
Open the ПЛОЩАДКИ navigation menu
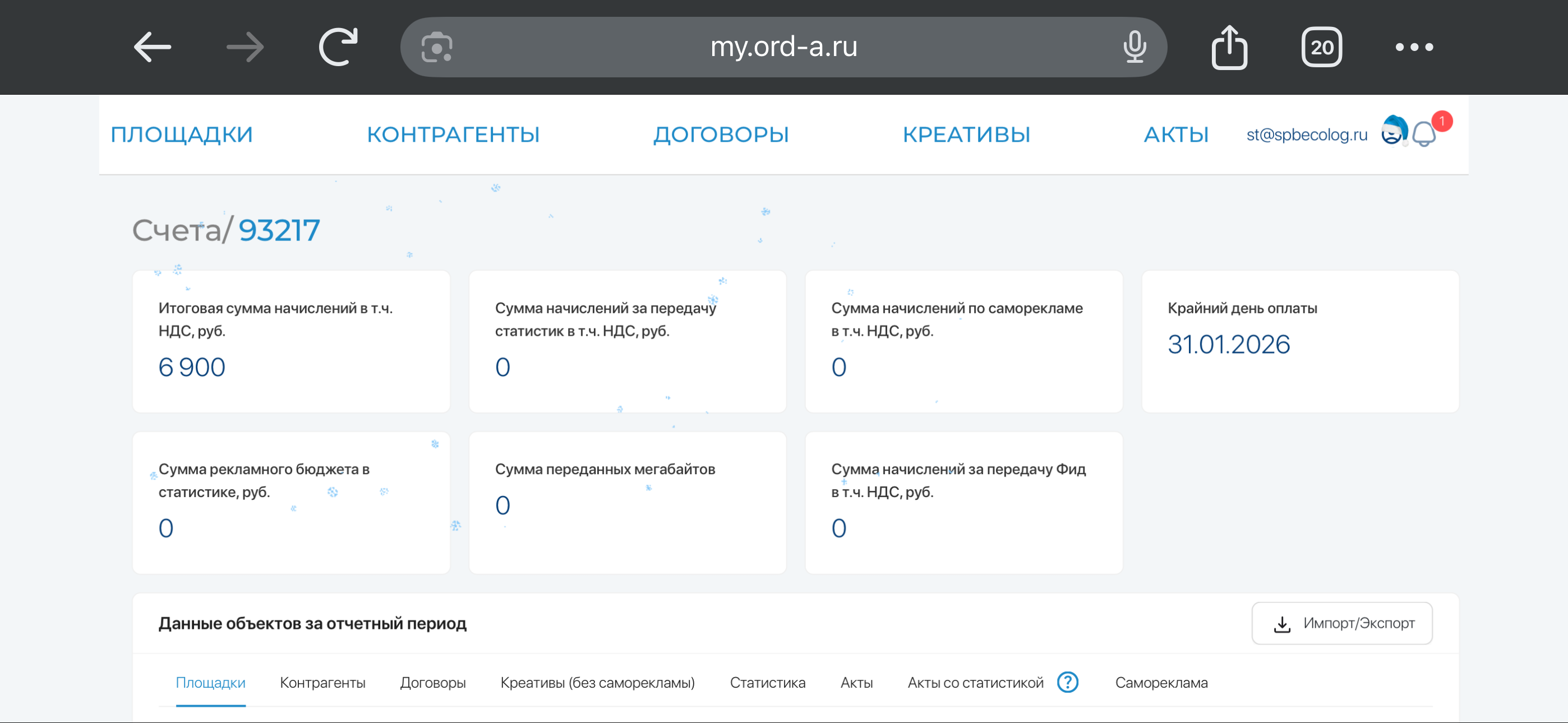[181, 135]
